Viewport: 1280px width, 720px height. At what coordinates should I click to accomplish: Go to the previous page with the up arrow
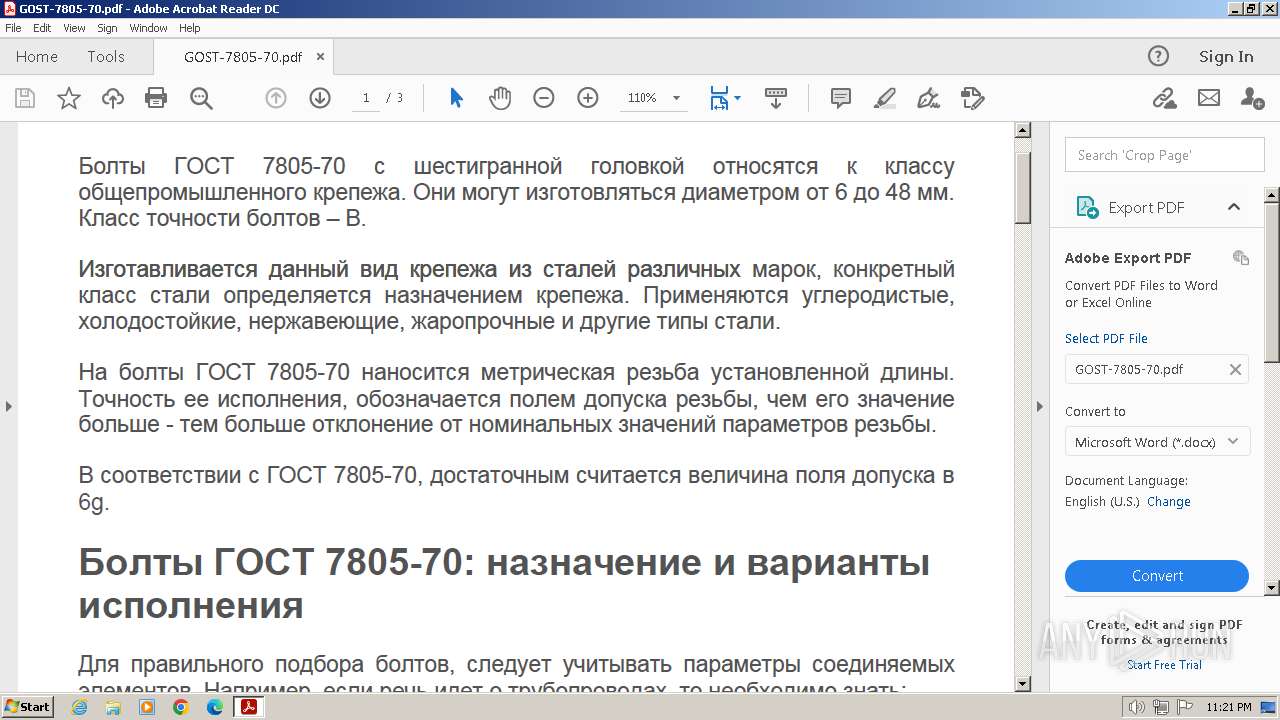click(276, 98)
